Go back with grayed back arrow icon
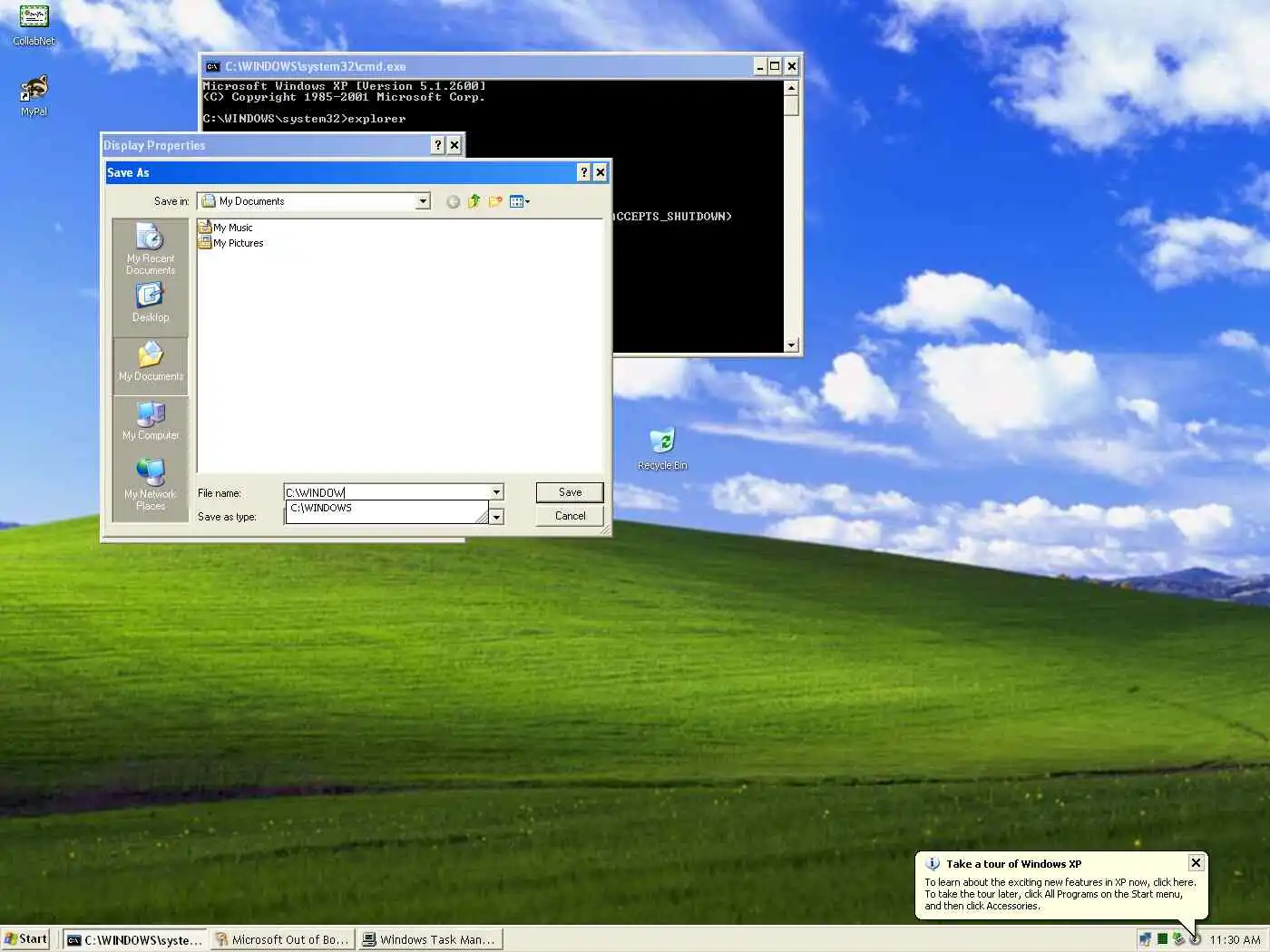Screen dimensions: 1270x952 (453, 201)
